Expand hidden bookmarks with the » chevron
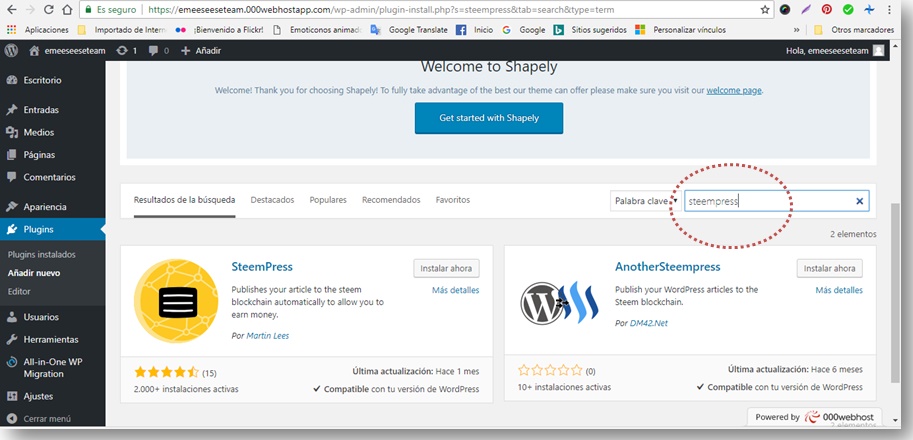Viewport: 913px width, 440px height. 797,30
